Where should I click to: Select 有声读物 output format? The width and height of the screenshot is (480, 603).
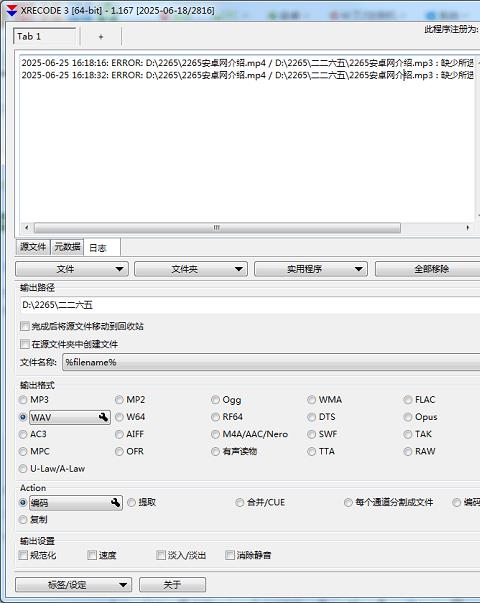(x=215, y=451)
